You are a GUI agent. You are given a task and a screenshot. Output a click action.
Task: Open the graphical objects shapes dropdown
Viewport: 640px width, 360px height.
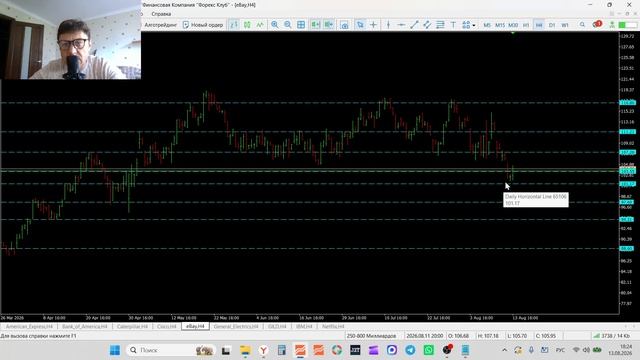[469, 25]
